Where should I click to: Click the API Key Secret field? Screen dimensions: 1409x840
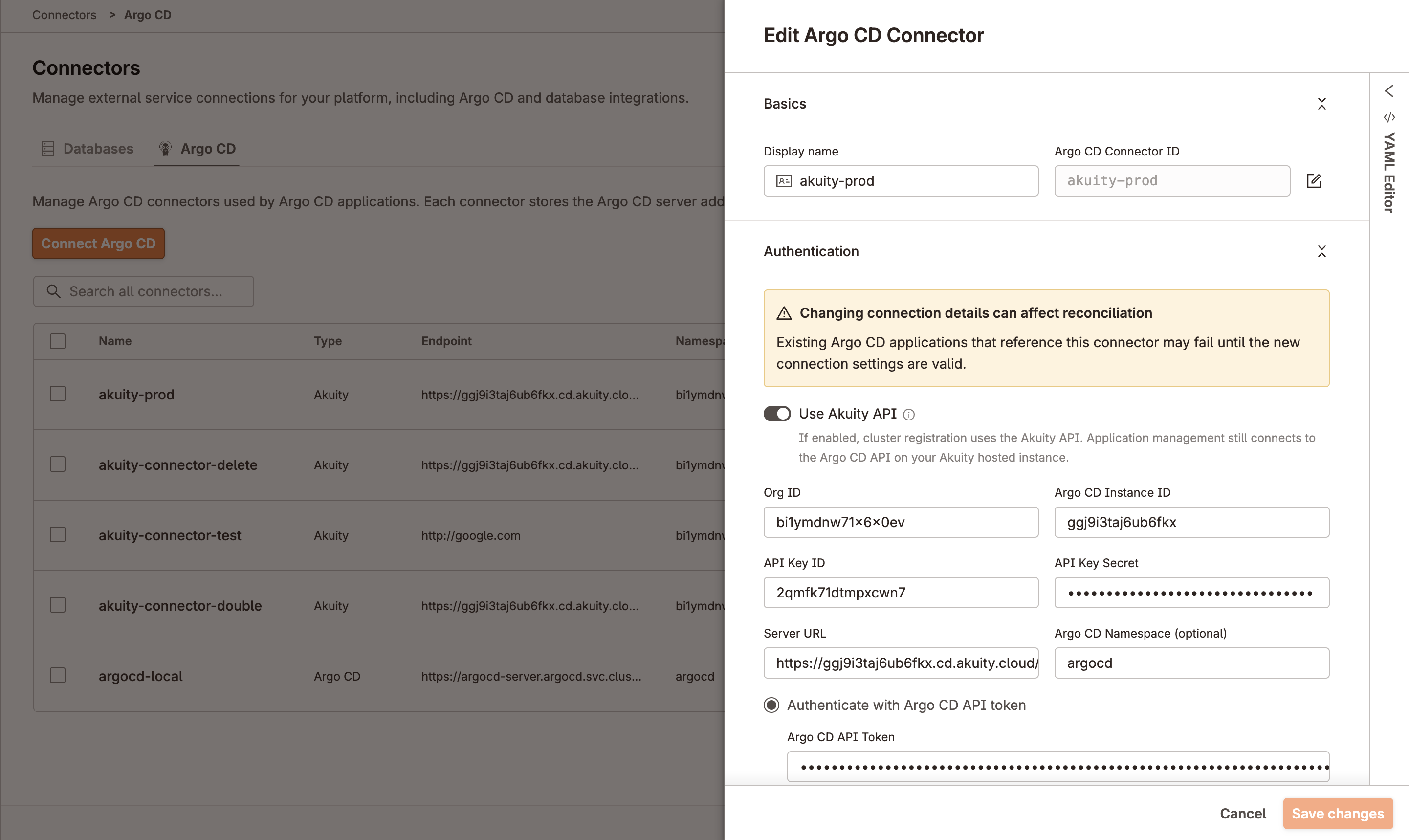(1192, 593)
